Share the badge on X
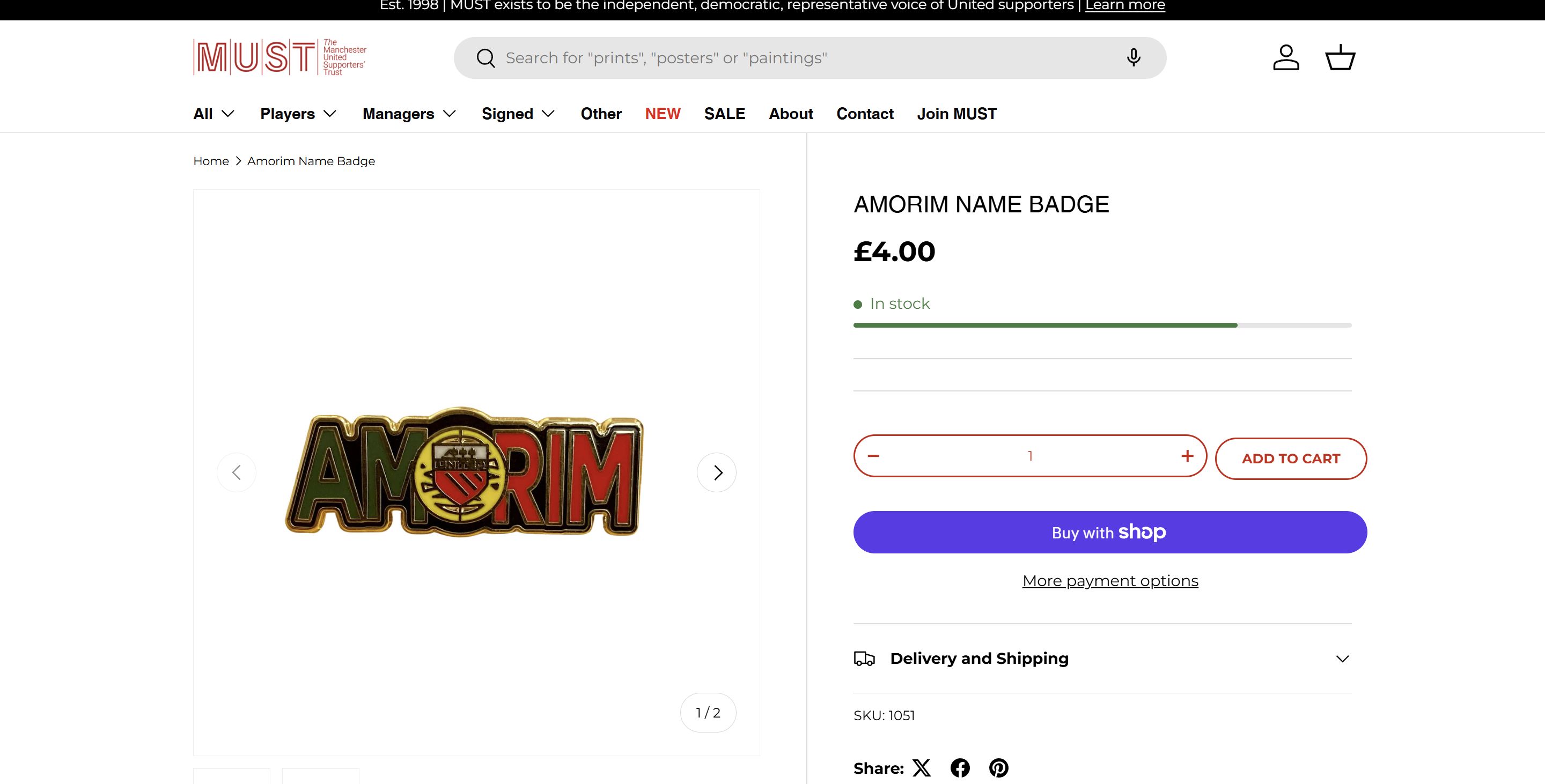Screen dimensions: 1545x784 pos(922,768)
